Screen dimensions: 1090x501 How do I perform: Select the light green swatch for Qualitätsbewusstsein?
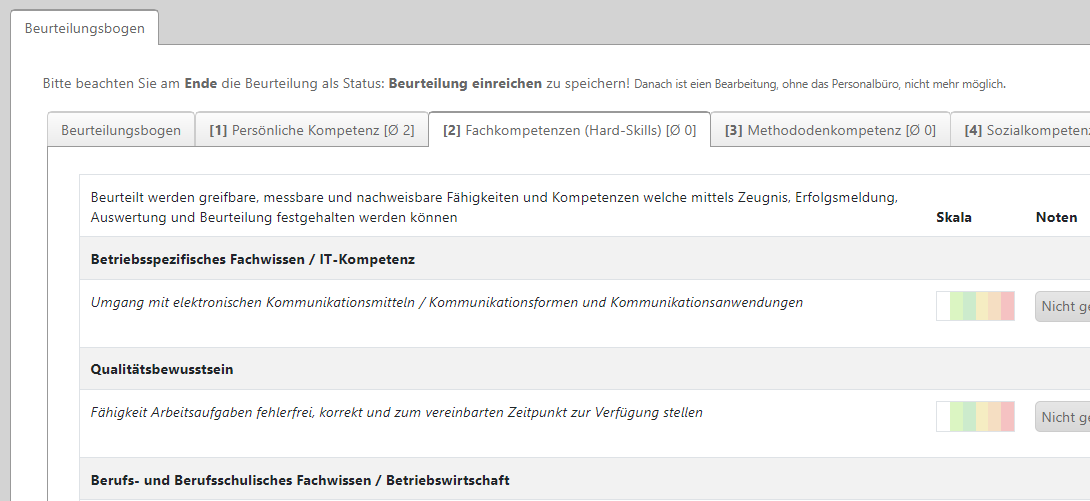(957, 416)
